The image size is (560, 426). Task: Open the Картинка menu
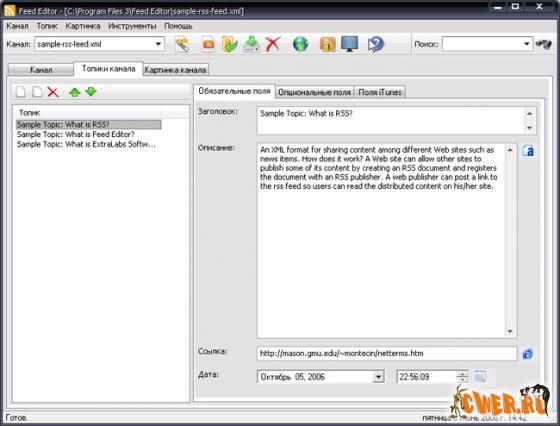[83, 26]
